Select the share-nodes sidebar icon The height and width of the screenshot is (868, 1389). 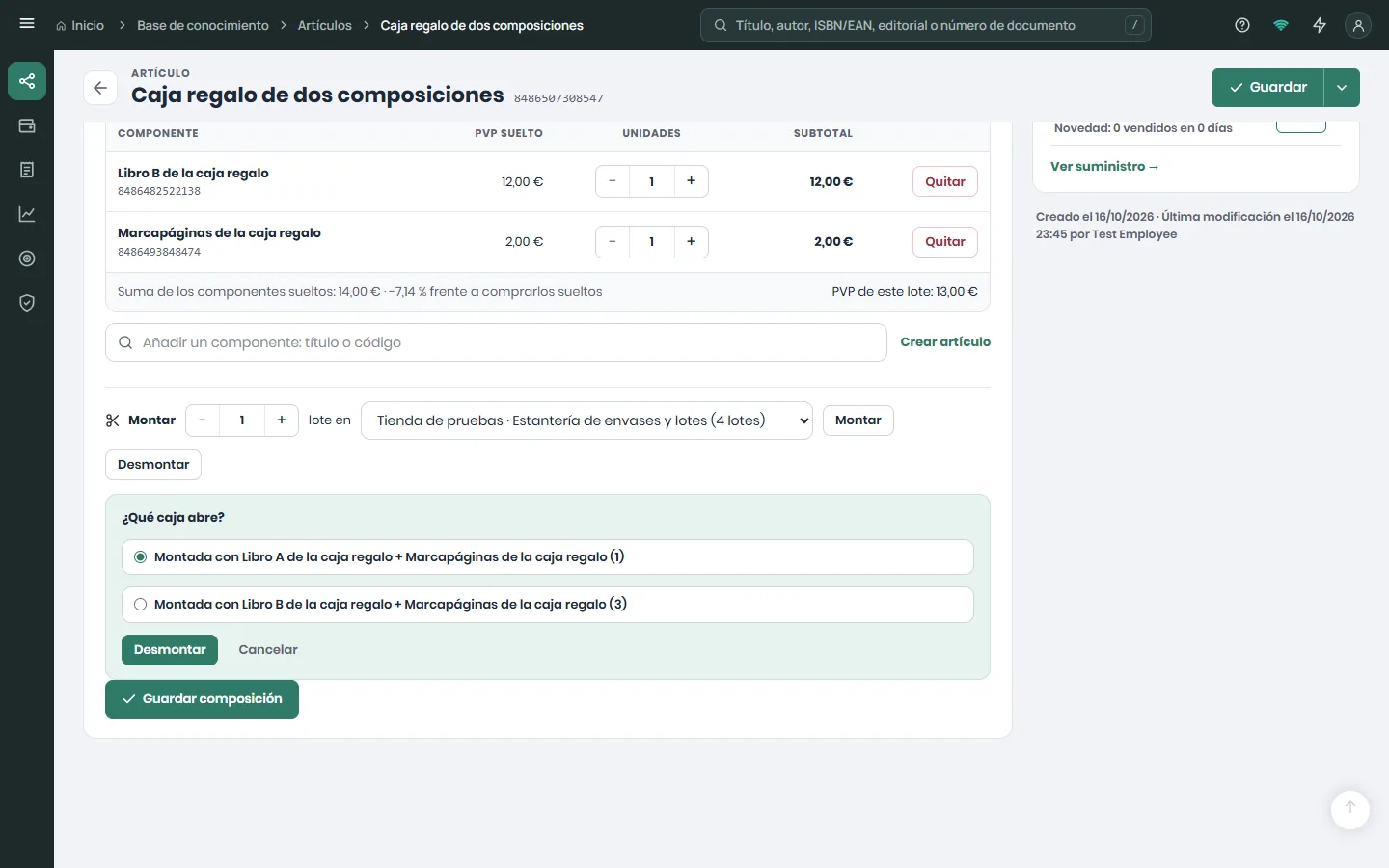[x=27, y=81]
